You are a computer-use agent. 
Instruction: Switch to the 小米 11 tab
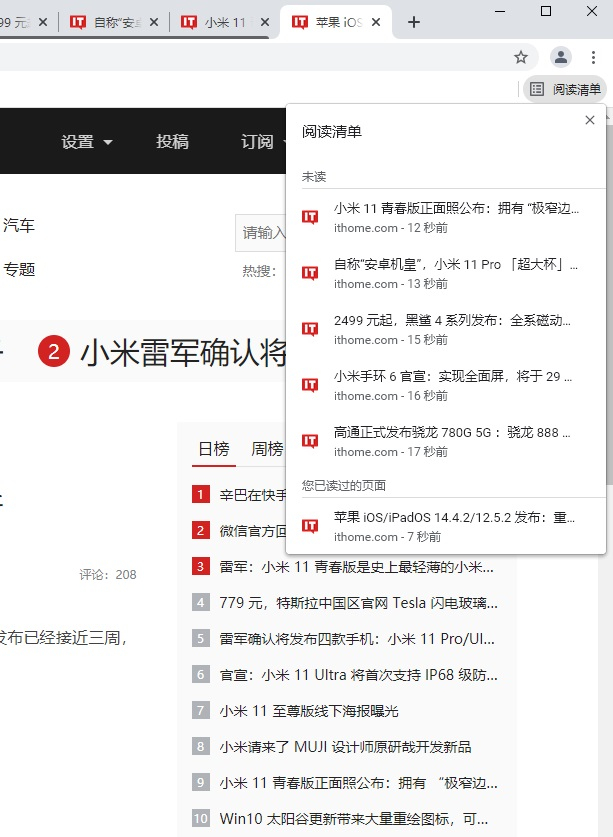click(225, 22)
